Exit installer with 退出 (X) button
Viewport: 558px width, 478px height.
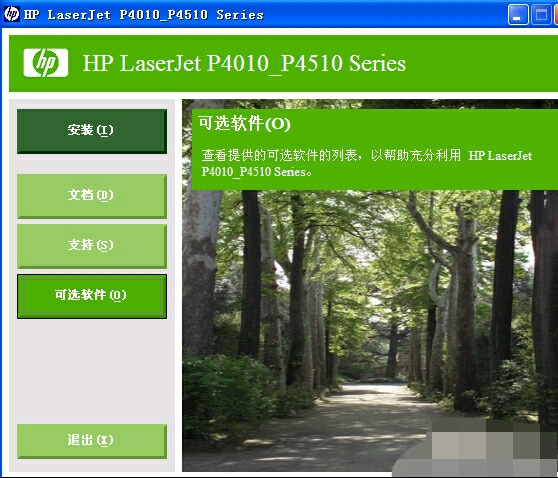coord(92,441)
